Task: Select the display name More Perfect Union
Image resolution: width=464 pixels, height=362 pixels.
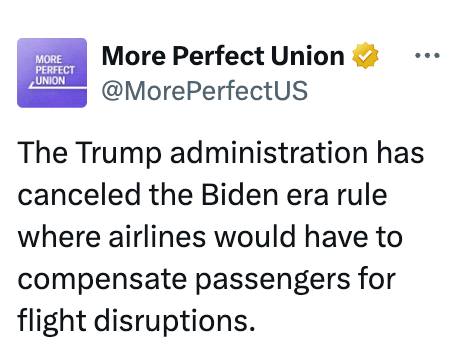Action: pos(223,56)
